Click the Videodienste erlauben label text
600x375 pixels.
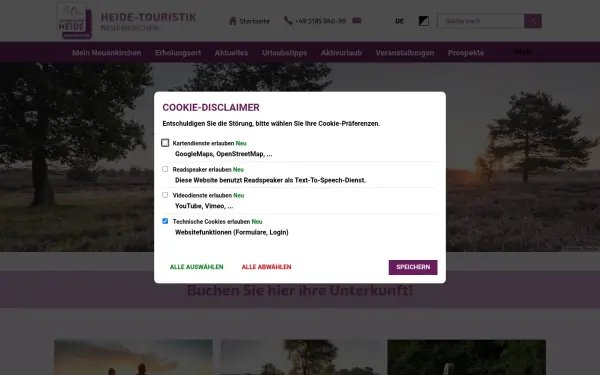202,196
